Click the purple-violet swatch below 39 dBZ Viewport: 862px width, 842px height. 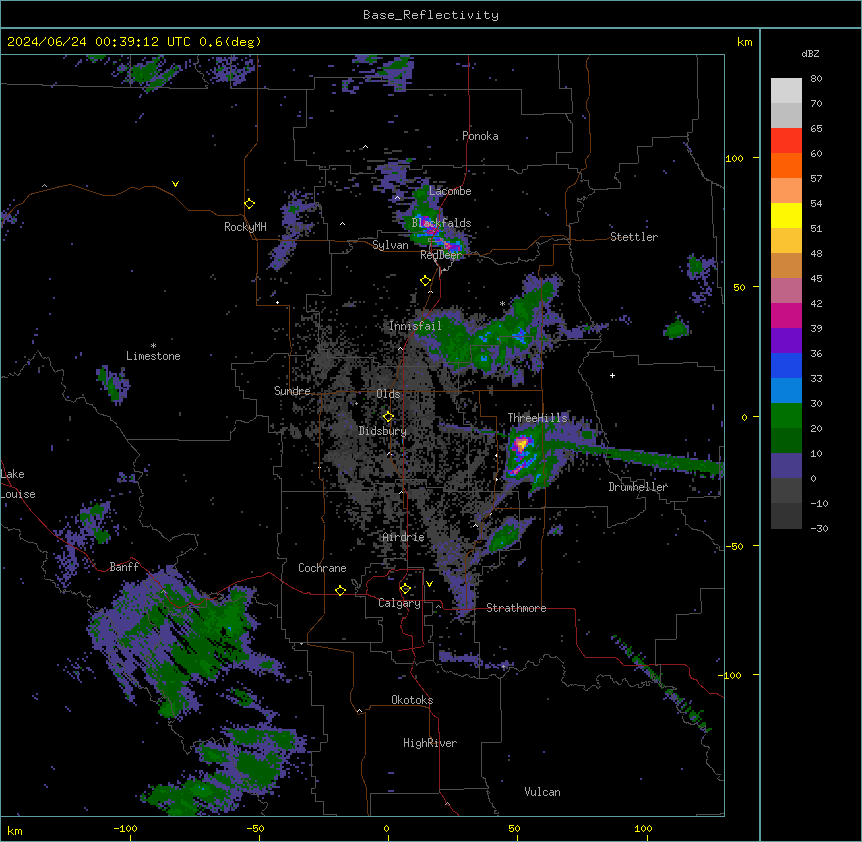(786, 340)
